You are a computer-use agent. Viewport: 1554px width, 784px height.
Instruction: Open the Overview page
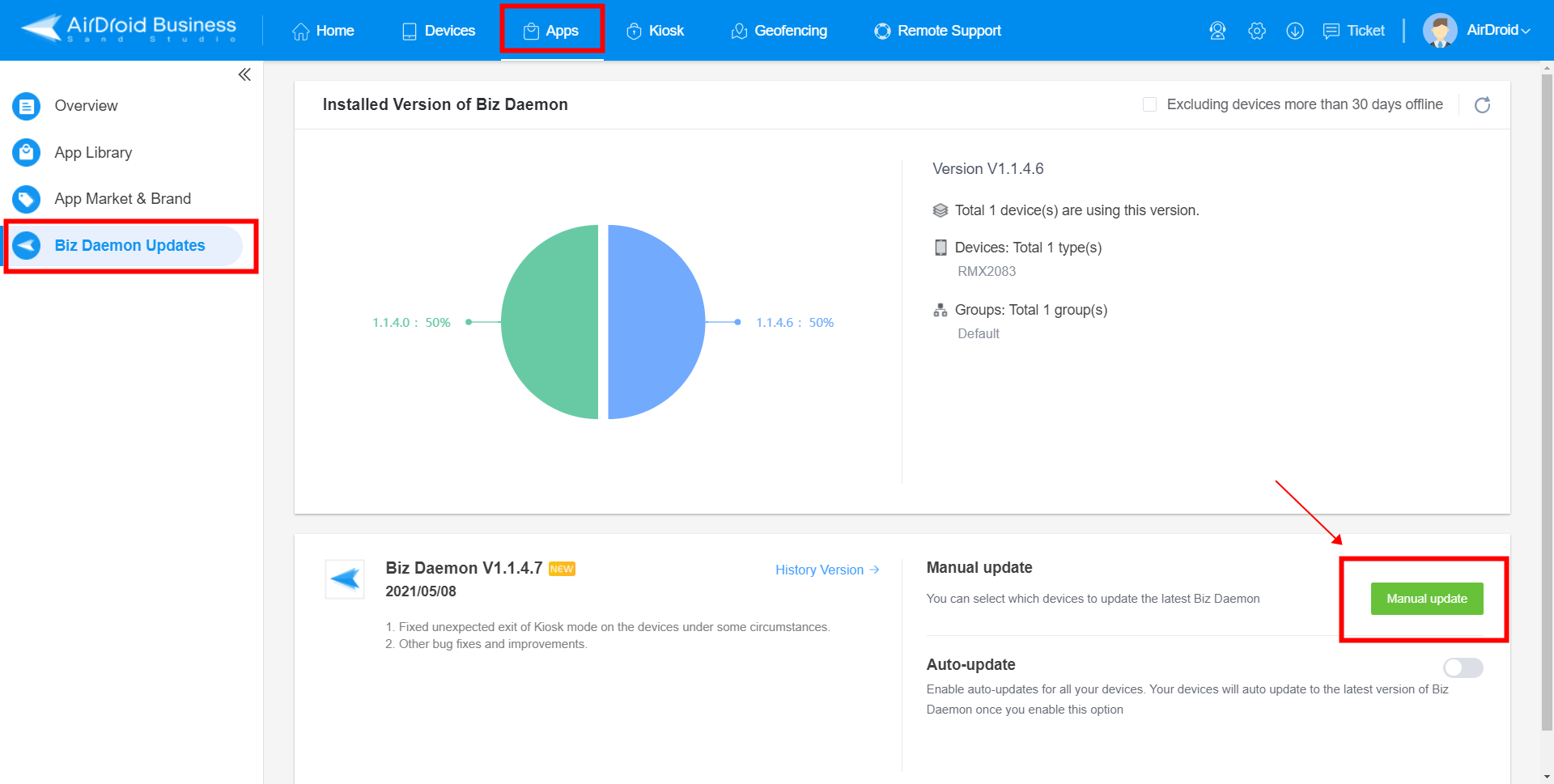[x=86, y=106]
